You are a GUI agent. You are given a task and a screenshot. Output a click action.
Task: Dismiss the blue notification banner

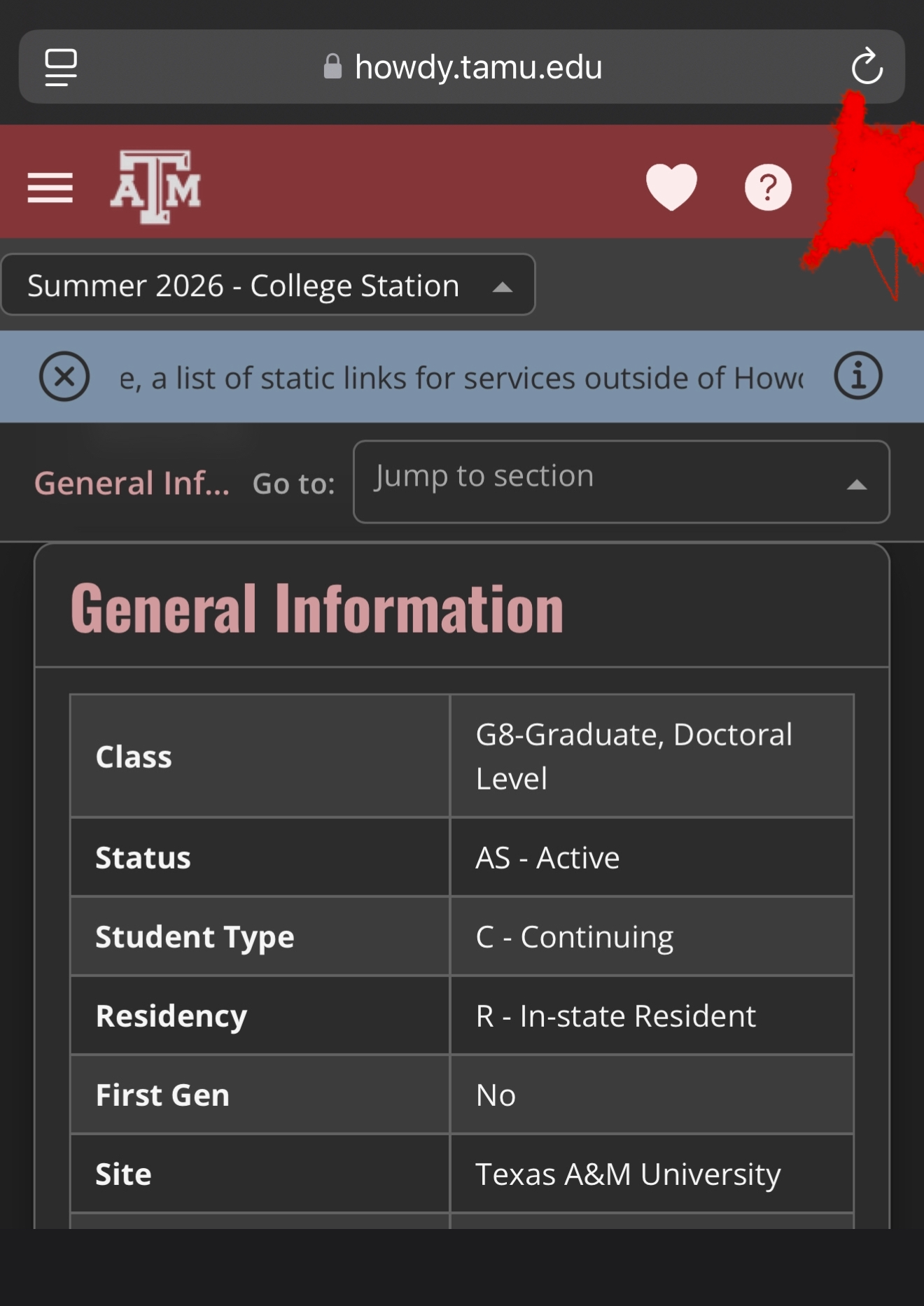click(x=64, y=377)
